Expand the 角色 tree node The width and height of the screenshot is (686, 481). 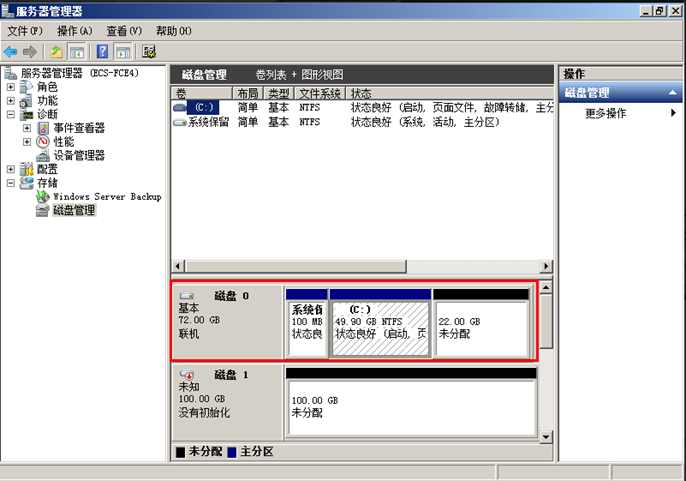11,87
